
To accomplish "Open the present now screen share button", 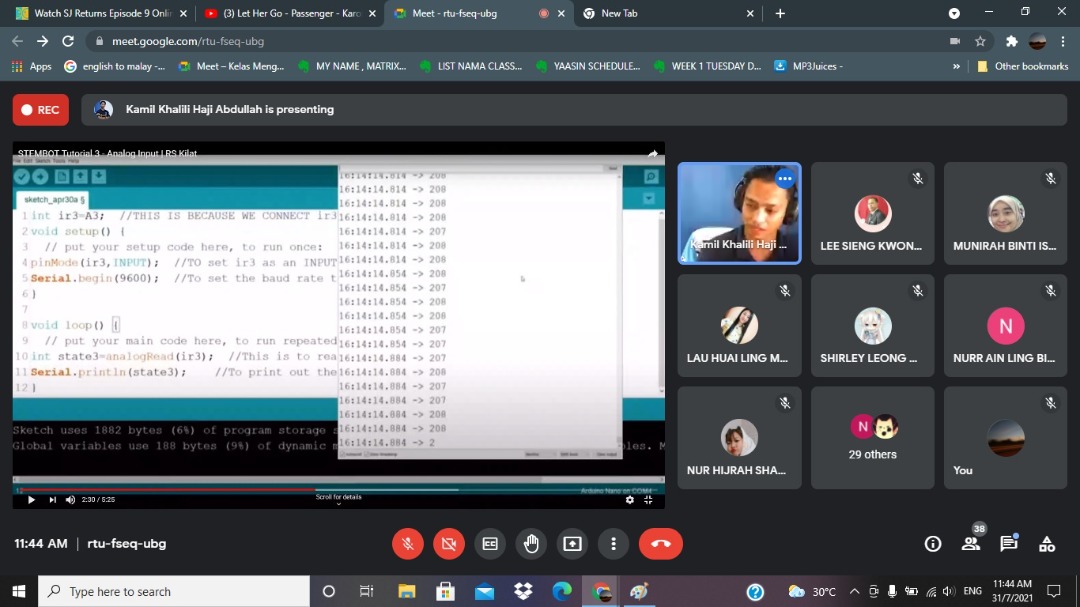I will (x=572, y=544).
